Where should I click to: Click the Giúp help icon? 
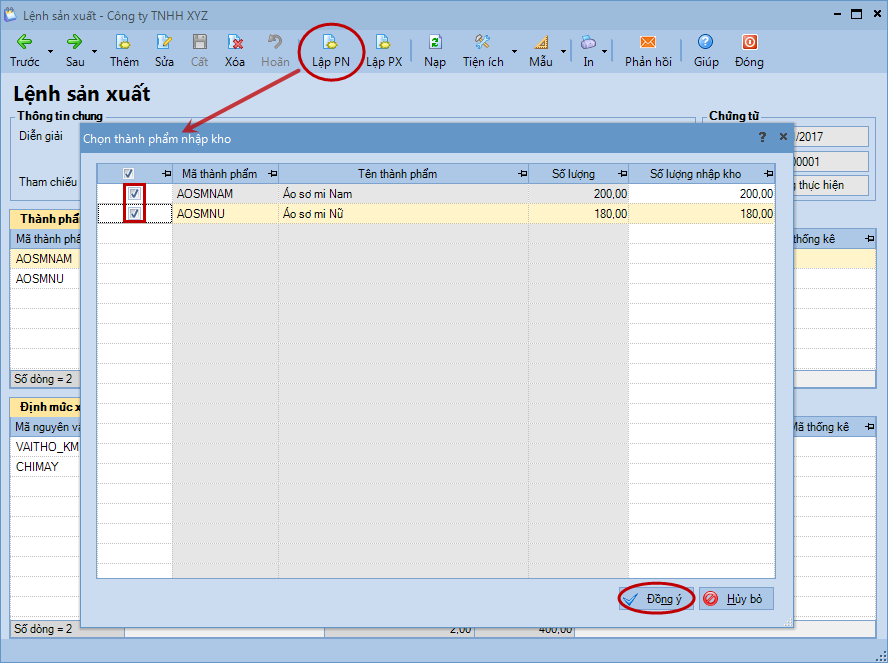(706, 43)
